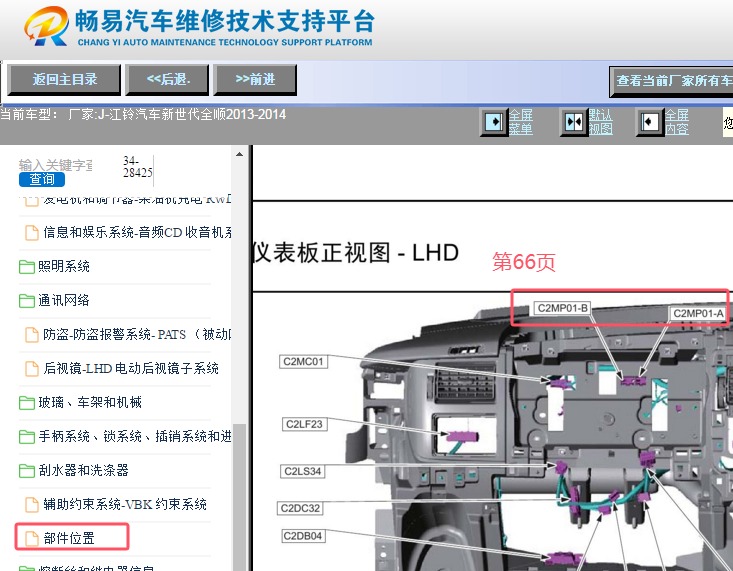Click the 全屏内容 layout icon
The width and height of the screenshot is (733, 571).
(649, 122)
